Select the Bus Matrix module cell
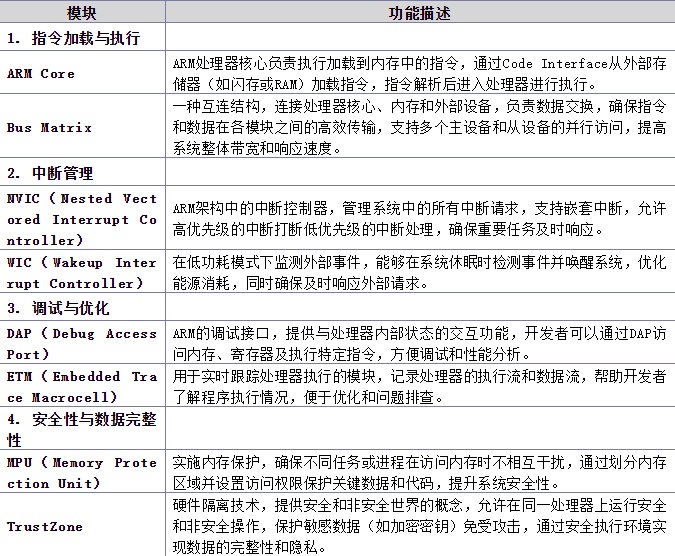 coord(49,127)
